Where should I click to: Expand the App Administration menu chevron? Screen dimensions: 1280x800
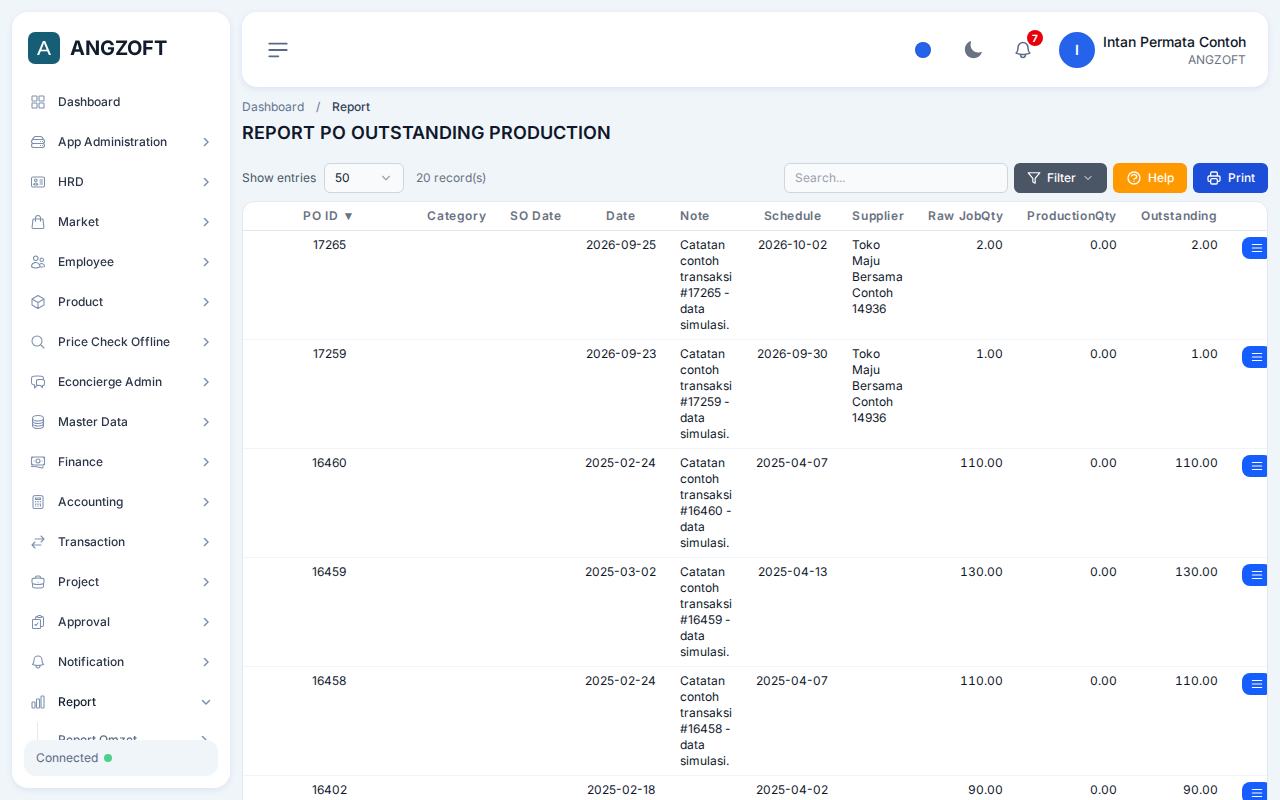click(x=206, y=142)
